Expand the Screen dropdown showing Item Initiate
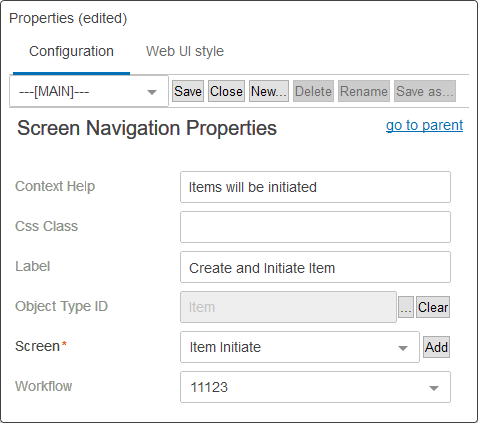478x423 pixels. pyautogui.click(x=300, y=347)
